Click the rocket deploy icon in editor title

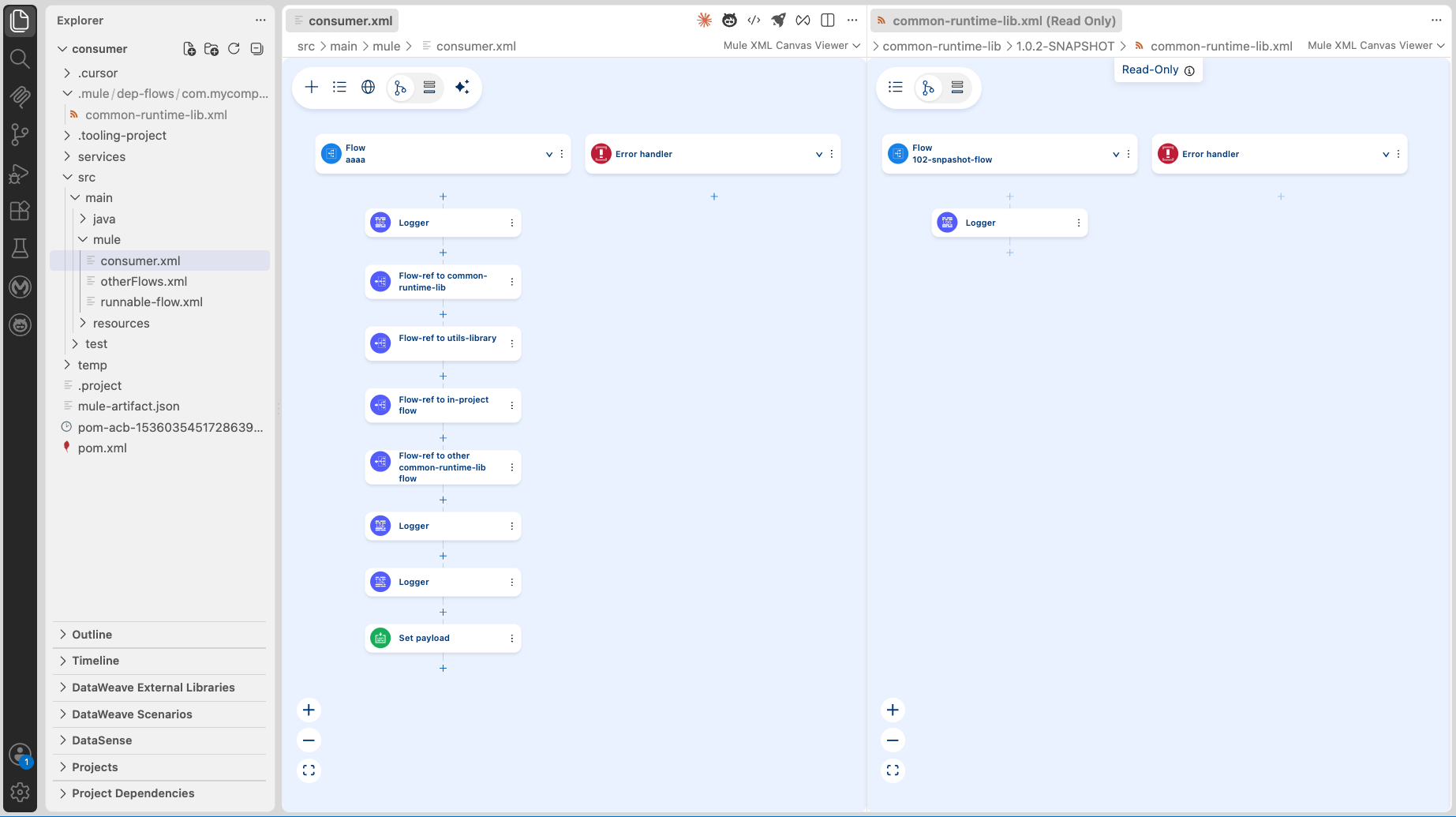(778, 21)
